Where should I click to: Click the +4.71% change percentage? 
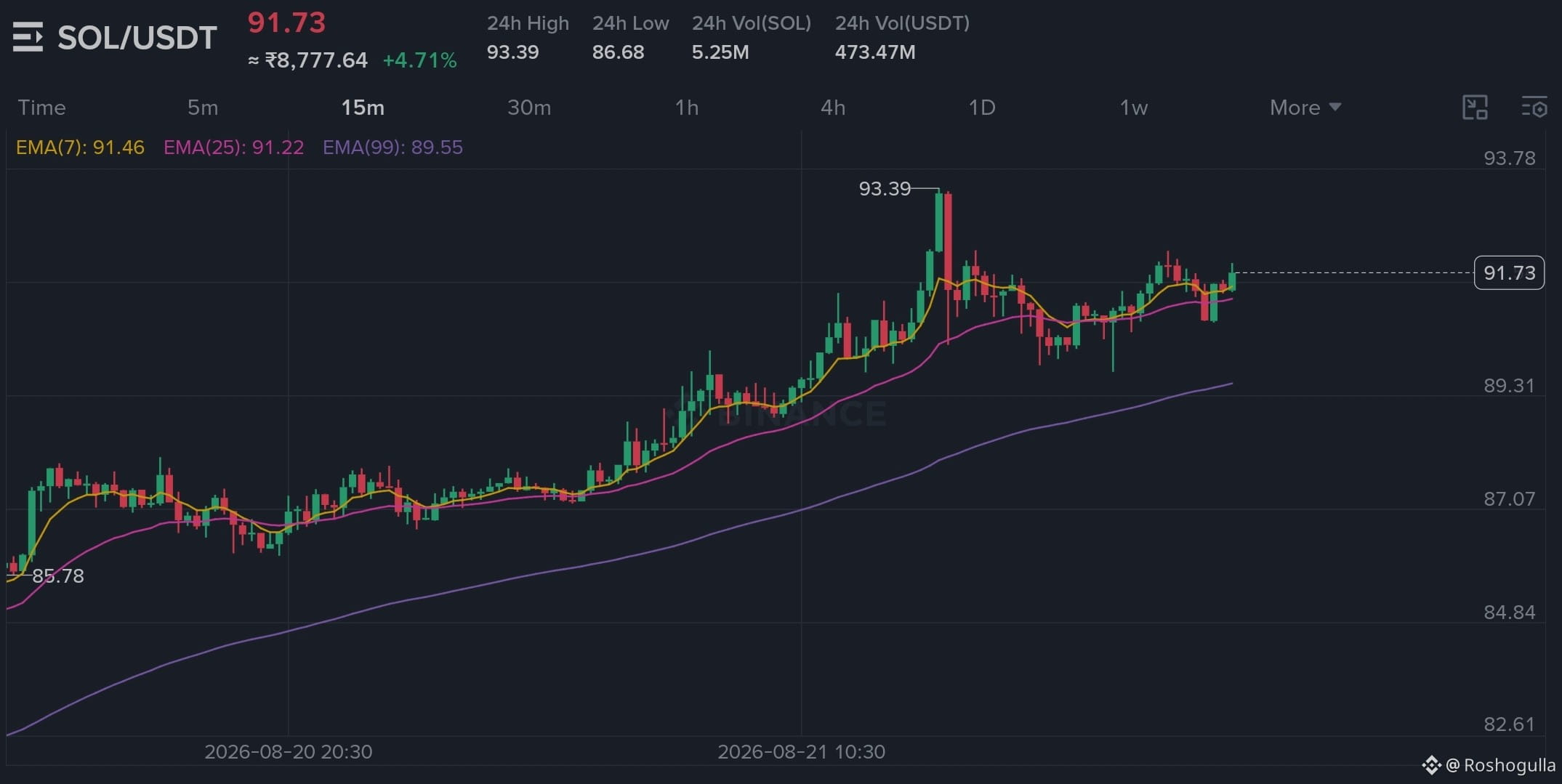coord(419,60)
